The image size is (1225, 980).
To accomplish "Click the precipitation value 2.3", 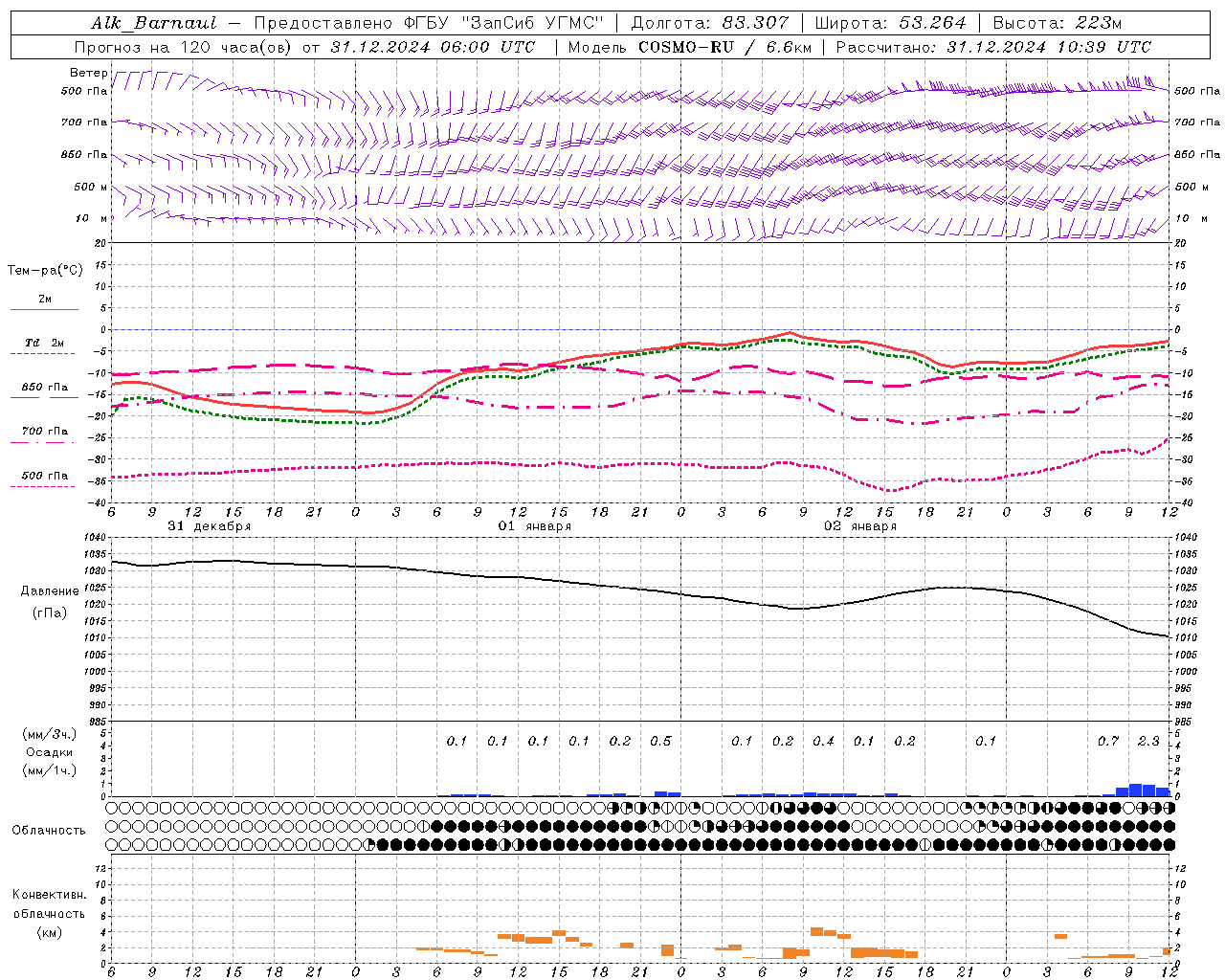I will (1148, 741).
